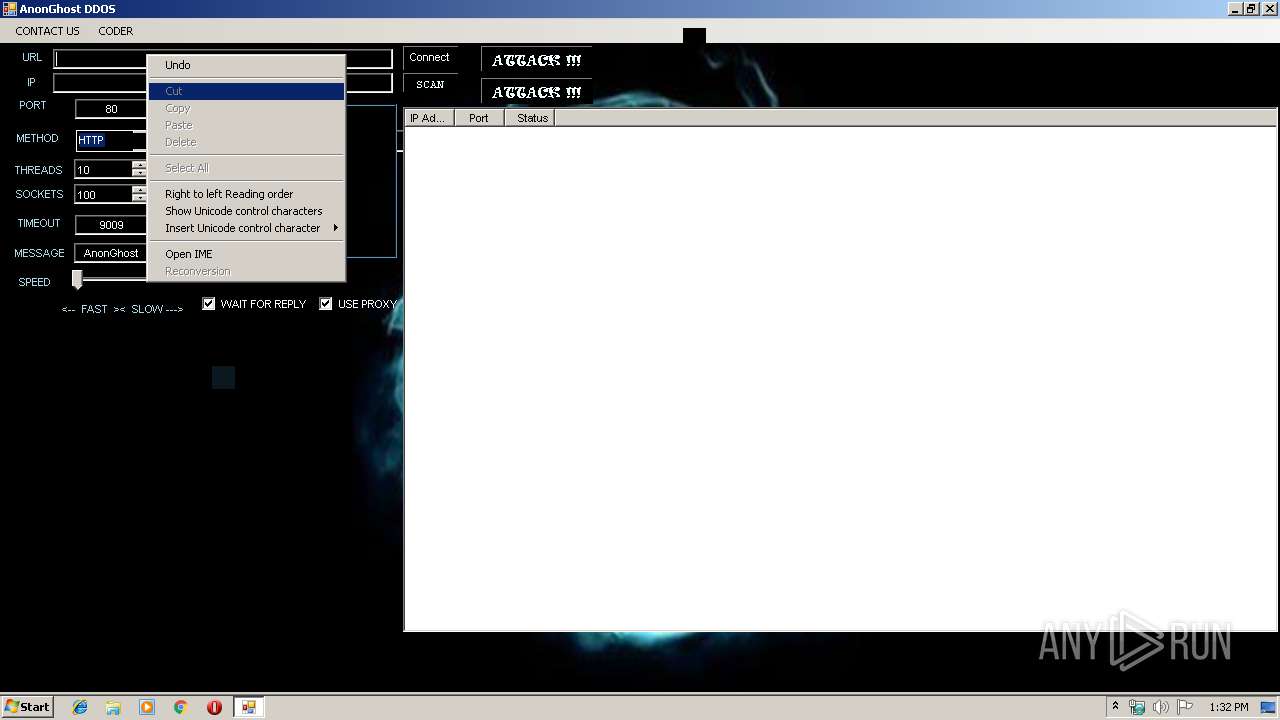This screenshot has height=720, width=1280.
Task: Click the Show desktop button
Action: click(1268, 707)
